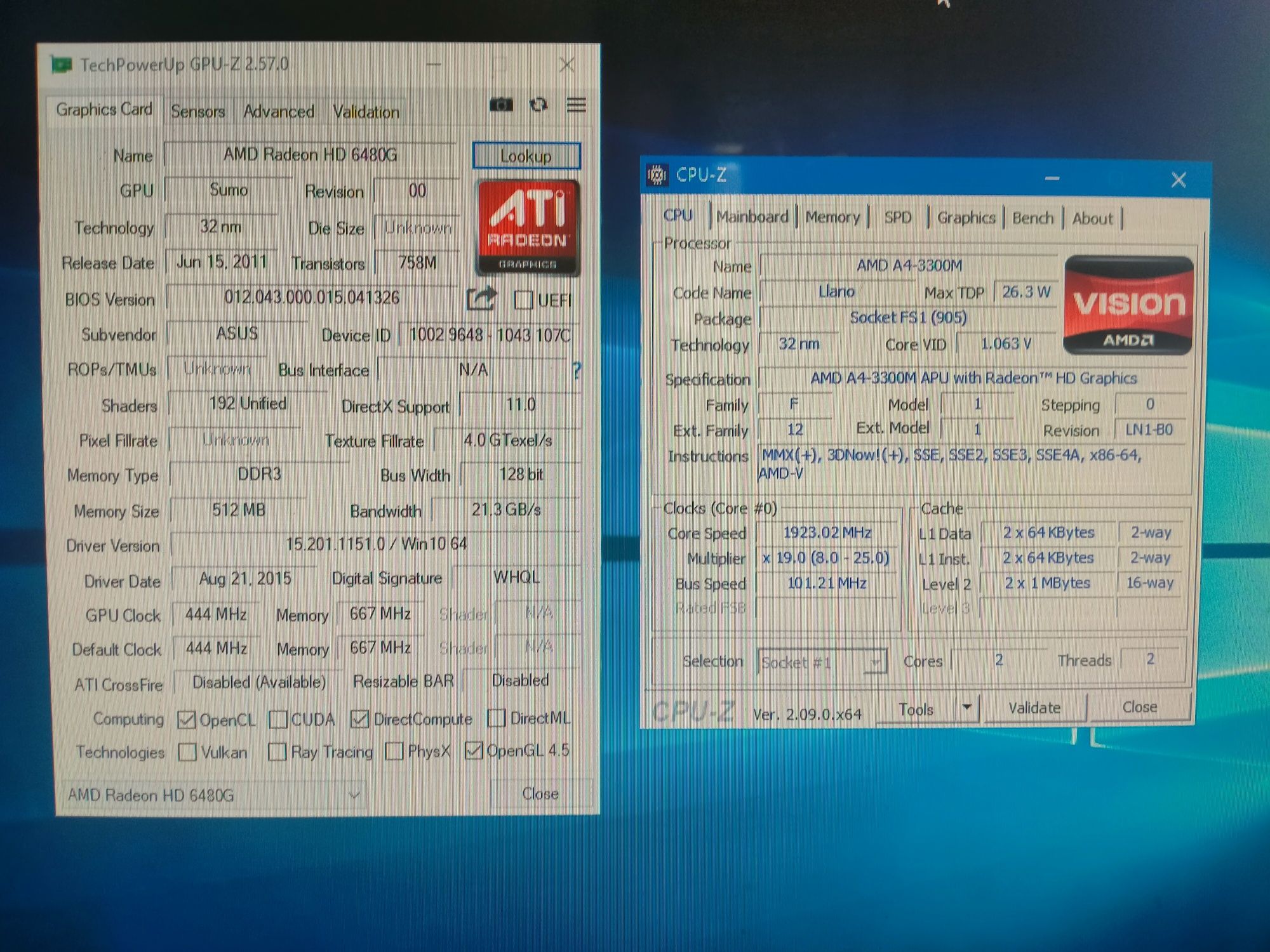Click the CPU-Z Specification field
This screenshot has height=952, width=1270.
pos(973,378)
